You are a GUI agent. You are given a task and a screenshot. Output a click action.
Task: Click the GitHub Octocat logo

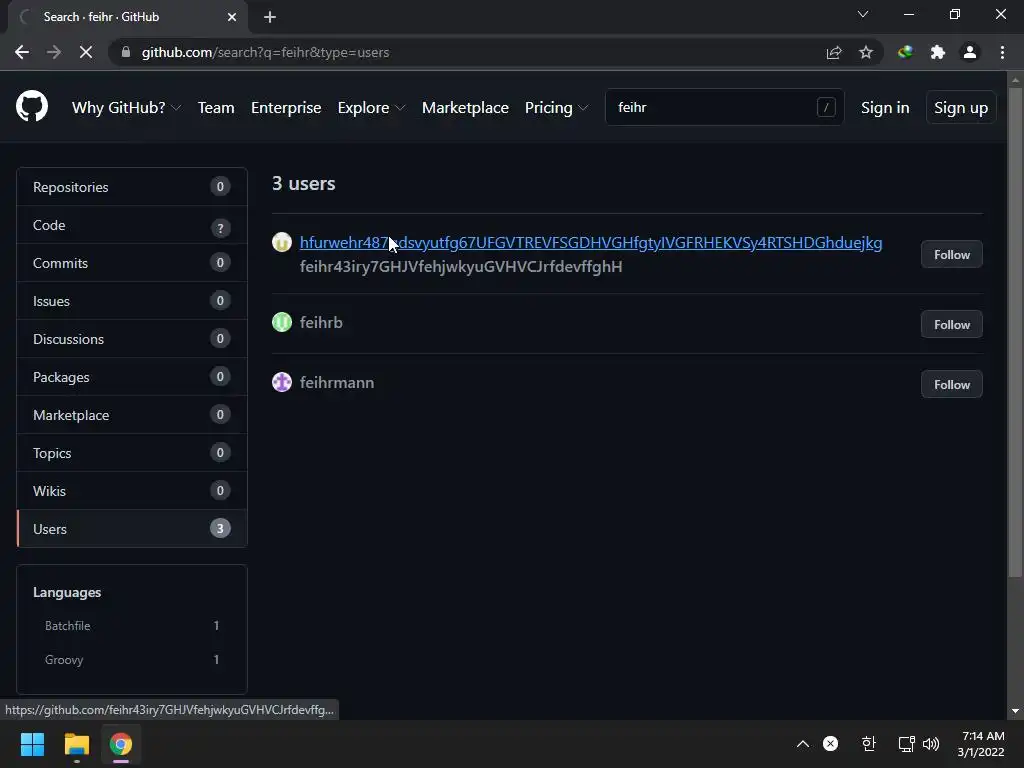(32, 106)
